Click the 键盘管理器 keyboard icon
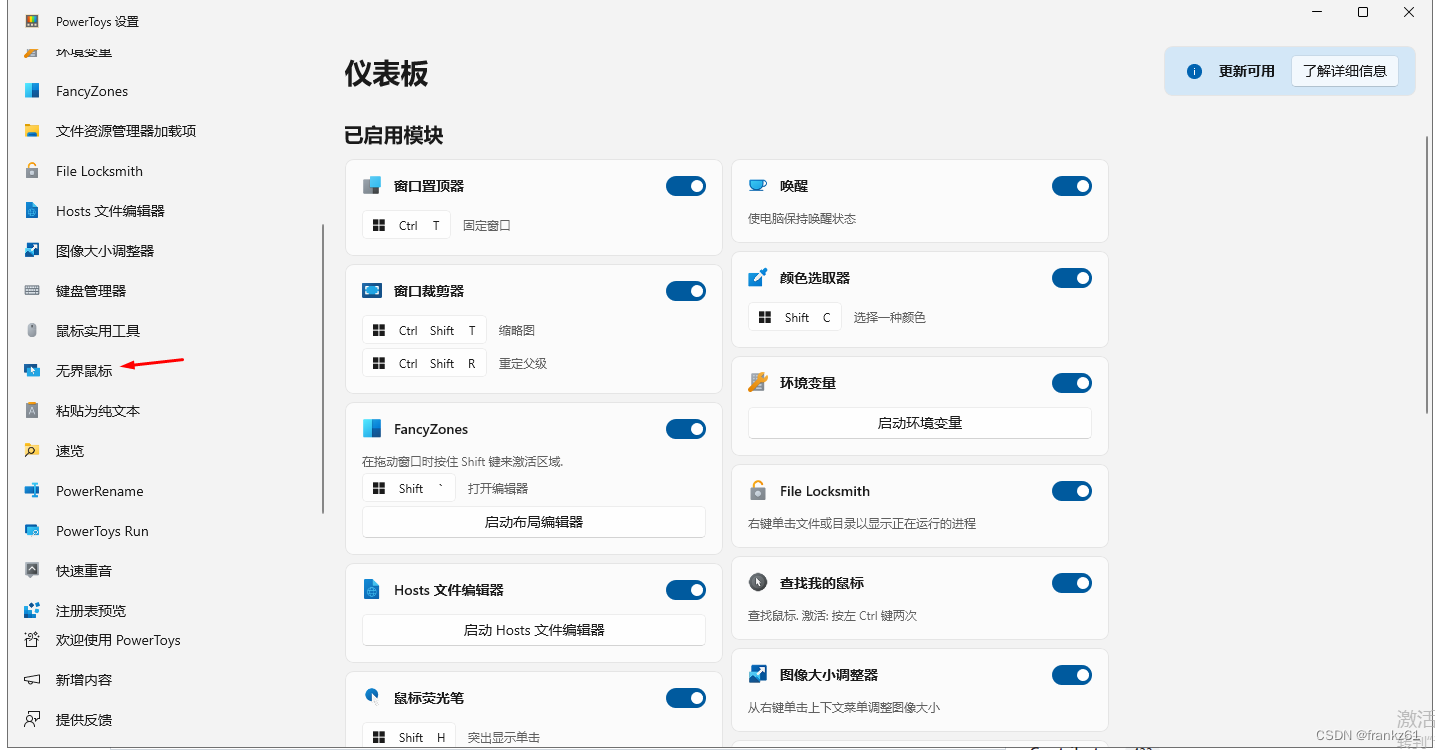Viewport: 1435px width, 750px height. pos(32,291)
